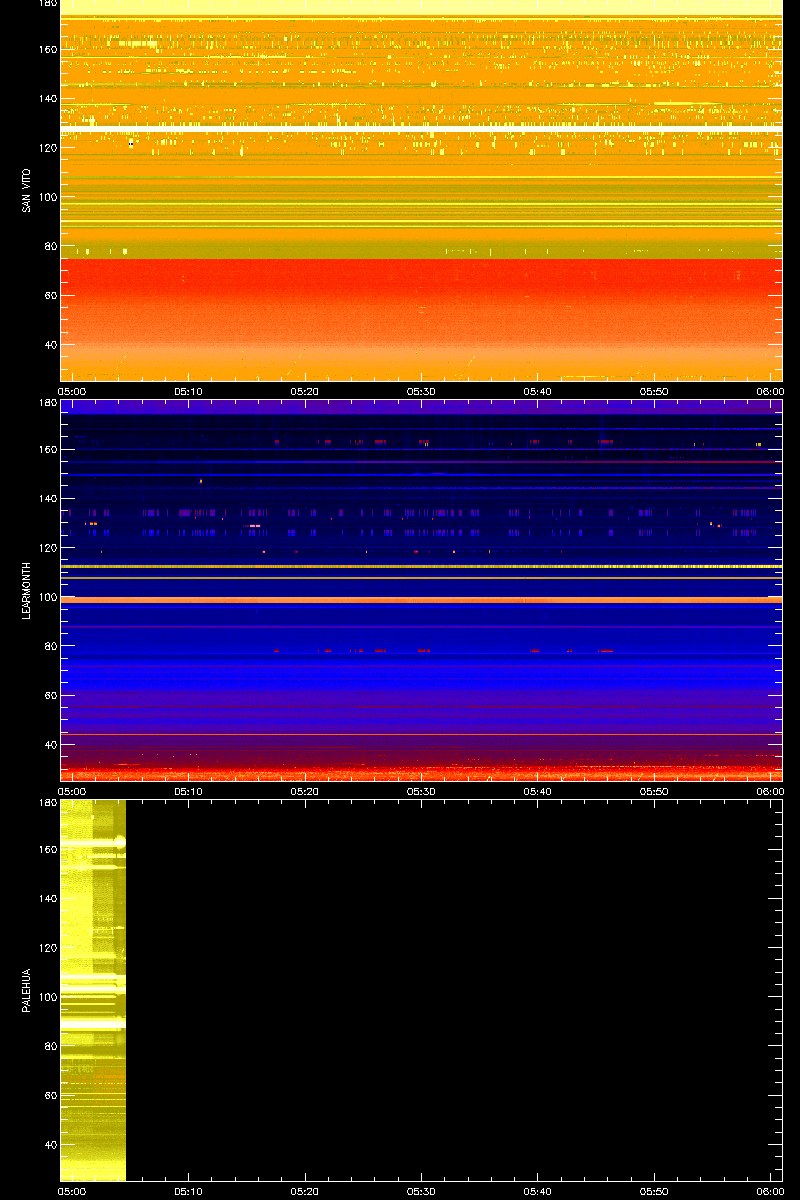The width and height of the screenshot is (800, 1200).
Task: Click the 100 frequency label on San Vito axis
Action: tap(46, 198)
